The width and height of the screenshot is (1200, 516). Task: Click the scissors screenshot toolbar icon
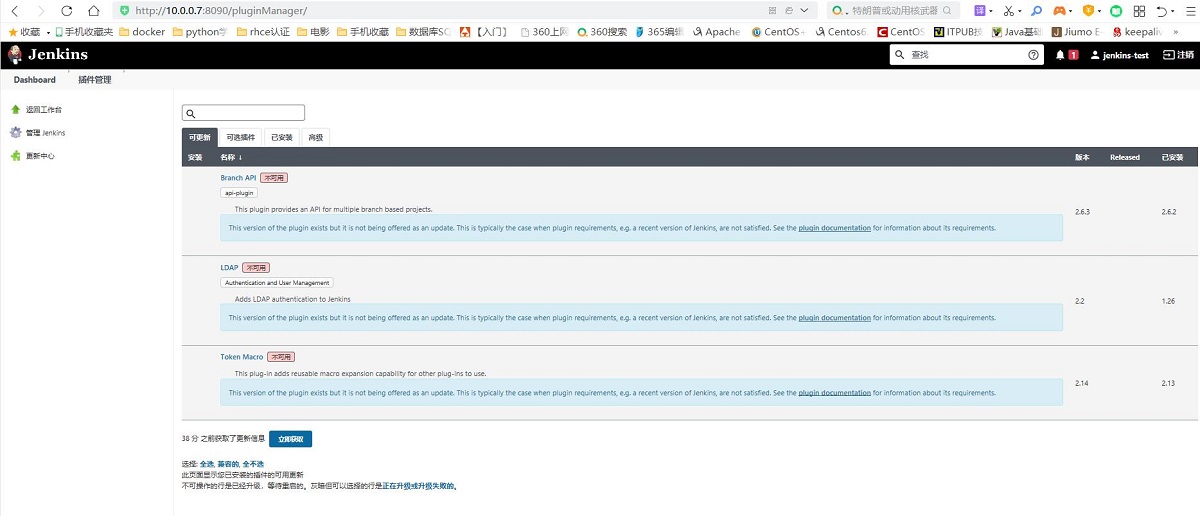point(1009,10)
